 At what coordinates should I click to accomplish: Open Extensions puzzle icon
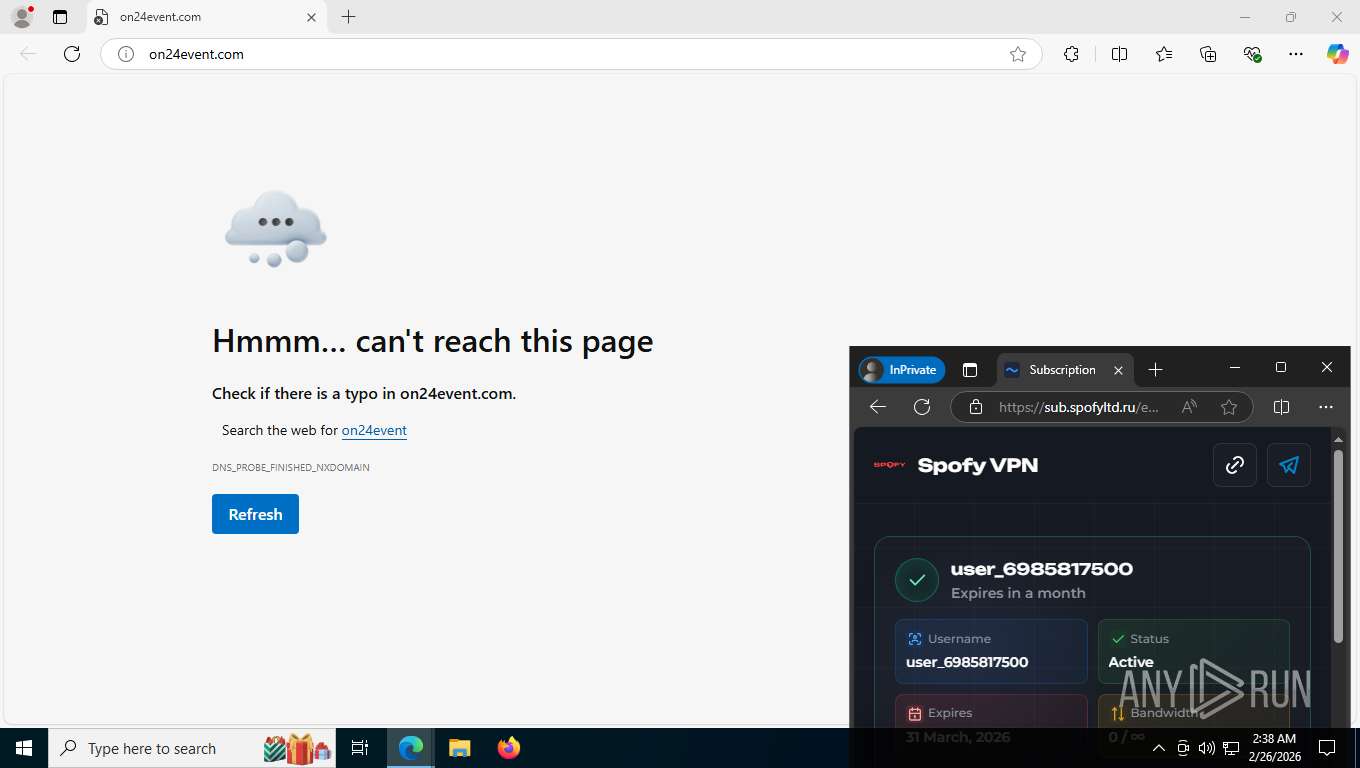[x=1071, y=54]
